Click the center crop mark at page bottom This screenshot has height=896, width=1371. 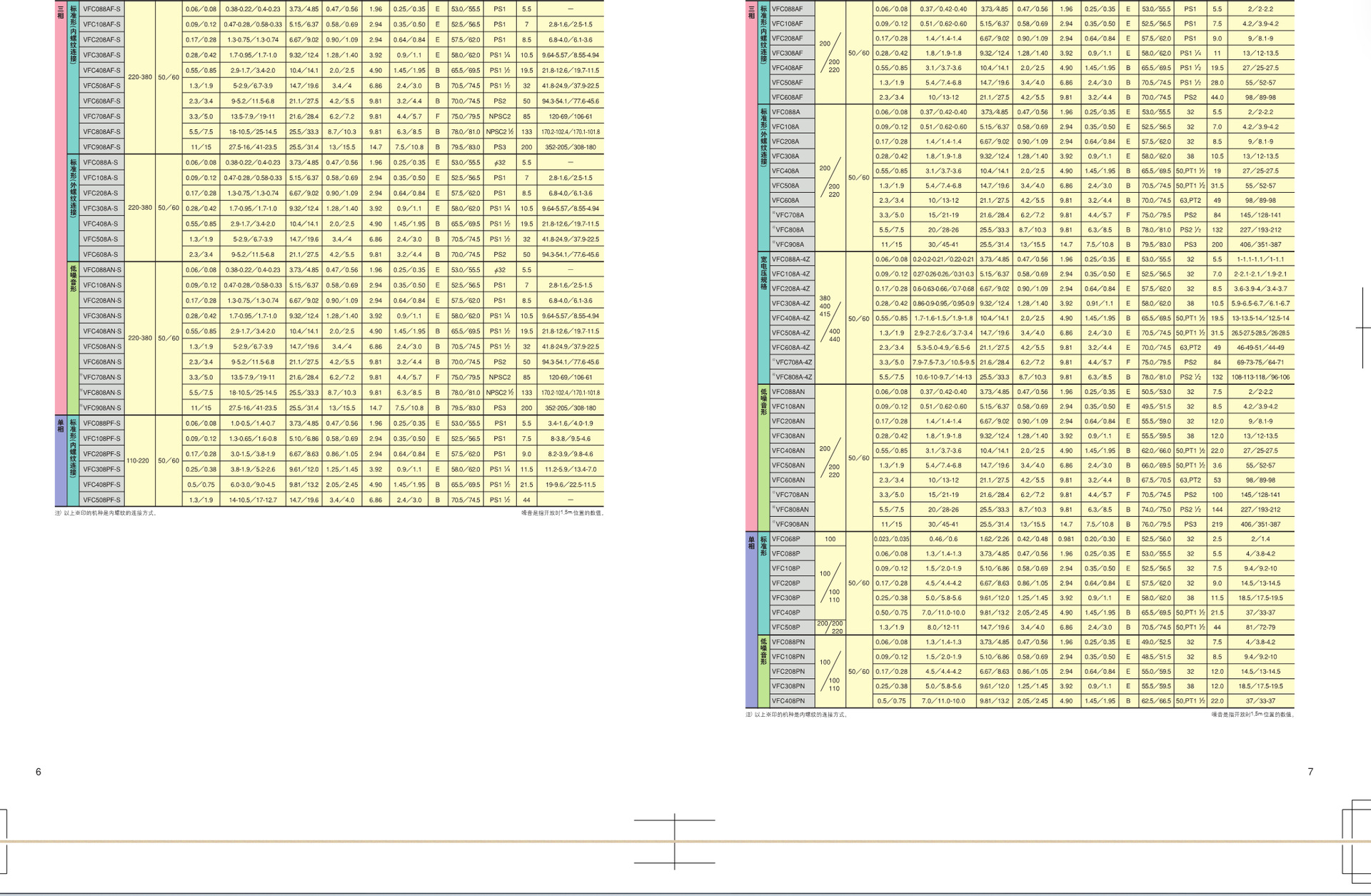tap(674, 841)
